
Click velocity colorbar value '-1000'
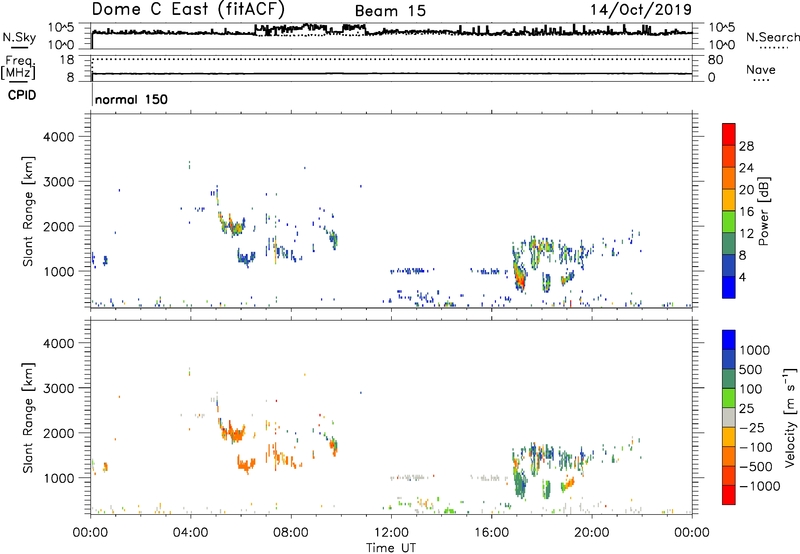[x=759, y=486]
